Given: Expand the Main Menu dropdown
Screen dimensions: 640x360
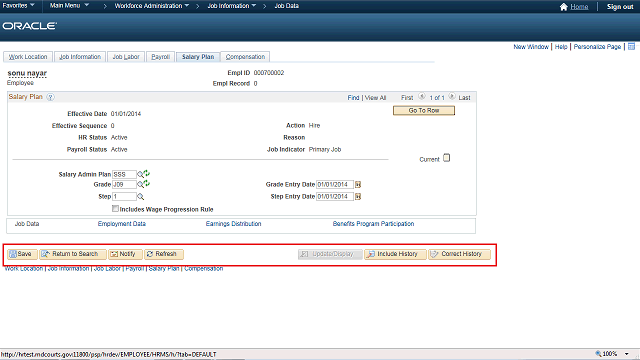Looking at the screenshot, I should 69,6.
